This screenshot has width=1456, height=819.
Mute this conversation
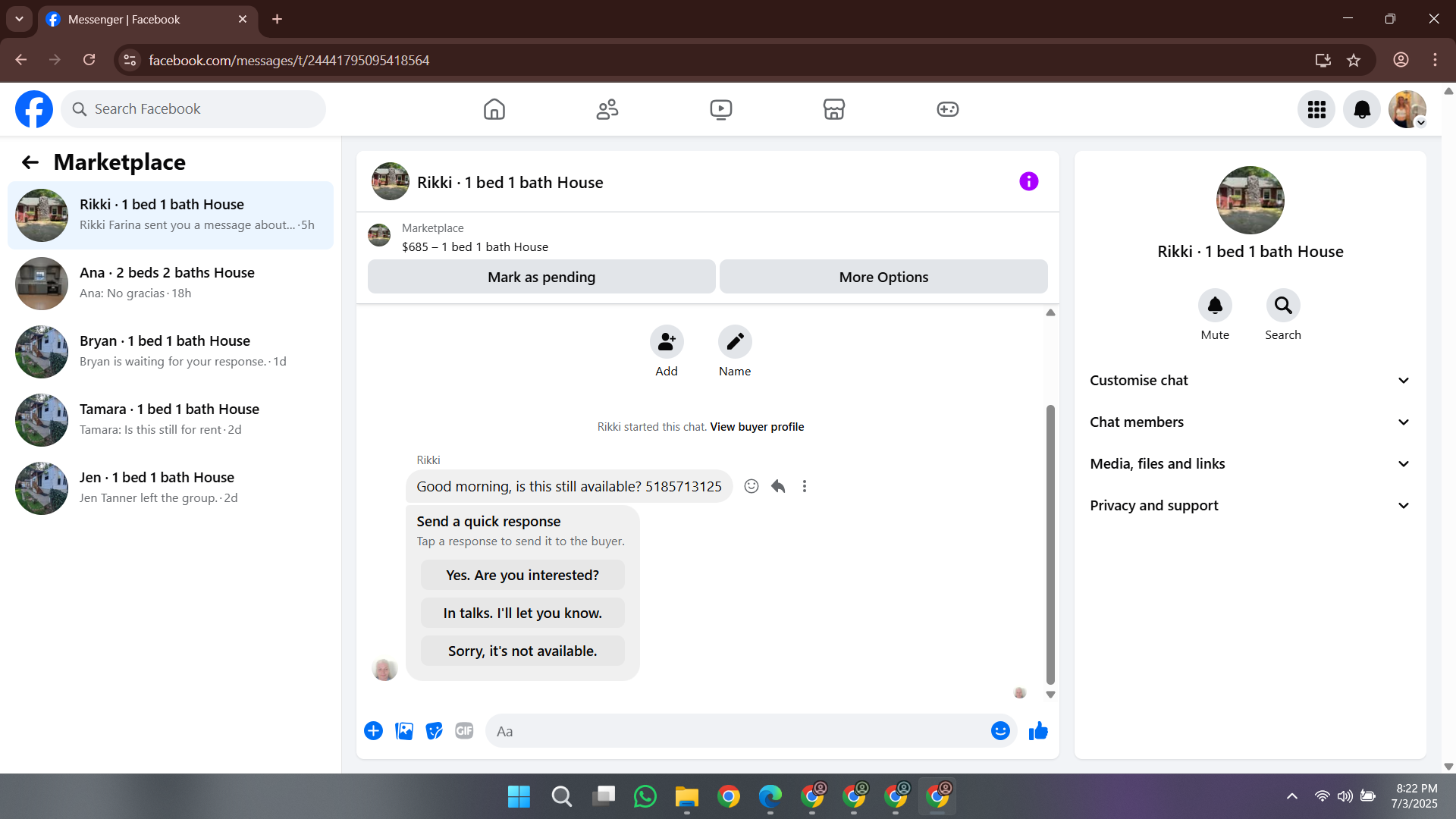coord(1214,306)
